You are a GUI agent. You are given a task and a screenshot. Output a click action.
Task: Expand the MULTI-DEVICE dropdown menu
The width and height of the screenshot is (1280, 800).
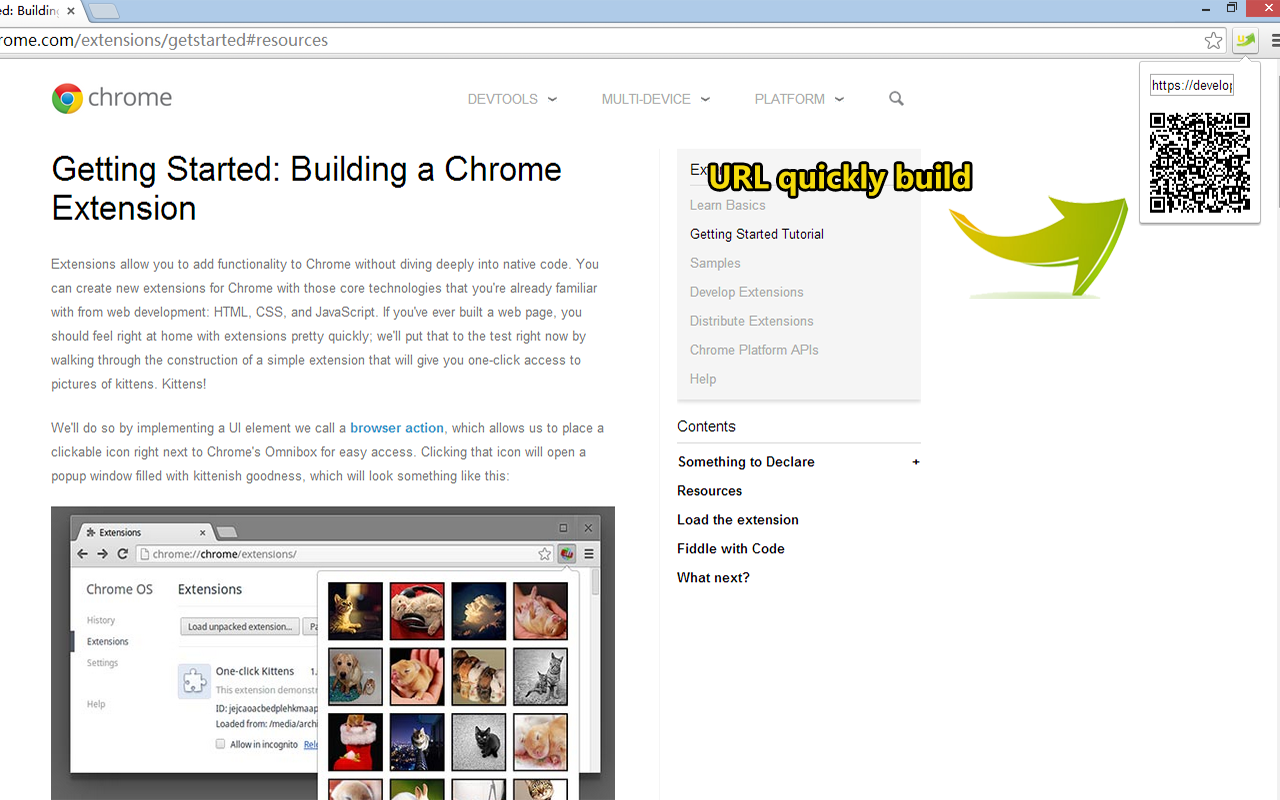coord(655,99)
